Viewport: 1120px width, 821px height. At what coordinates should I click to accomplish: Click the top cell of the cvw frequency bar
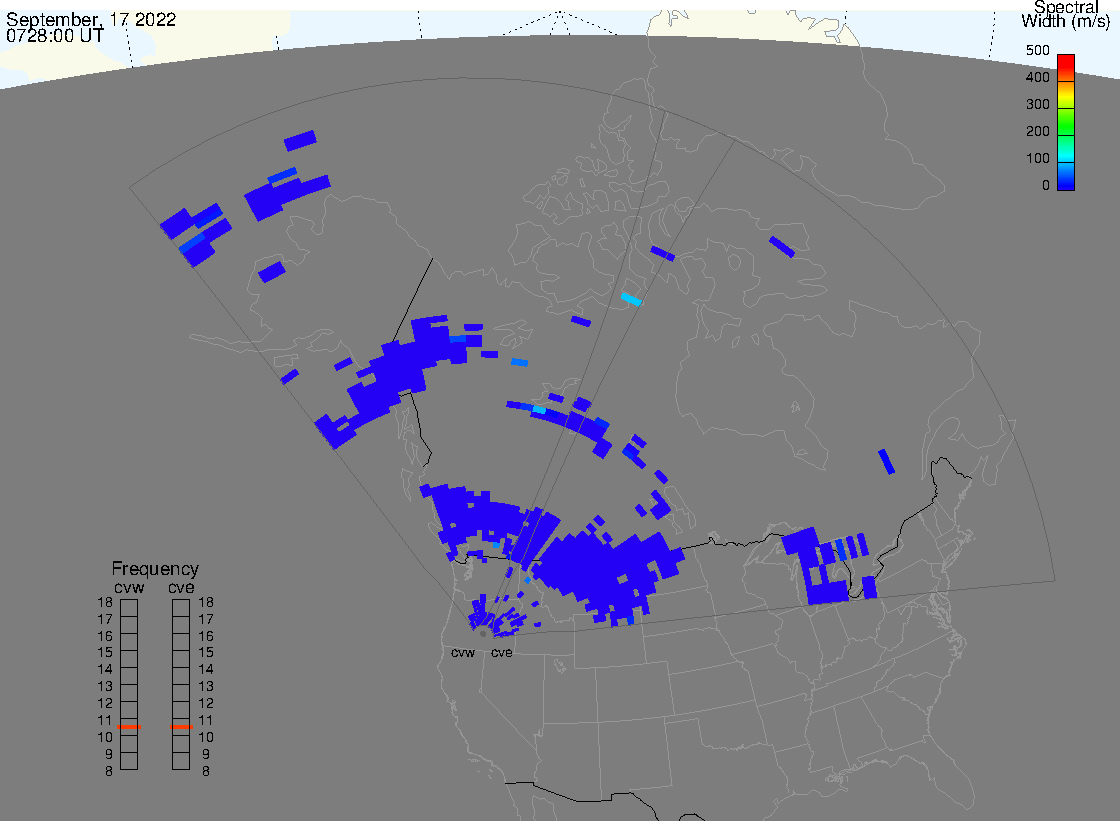pyautogui.click(x=129, y=608)
